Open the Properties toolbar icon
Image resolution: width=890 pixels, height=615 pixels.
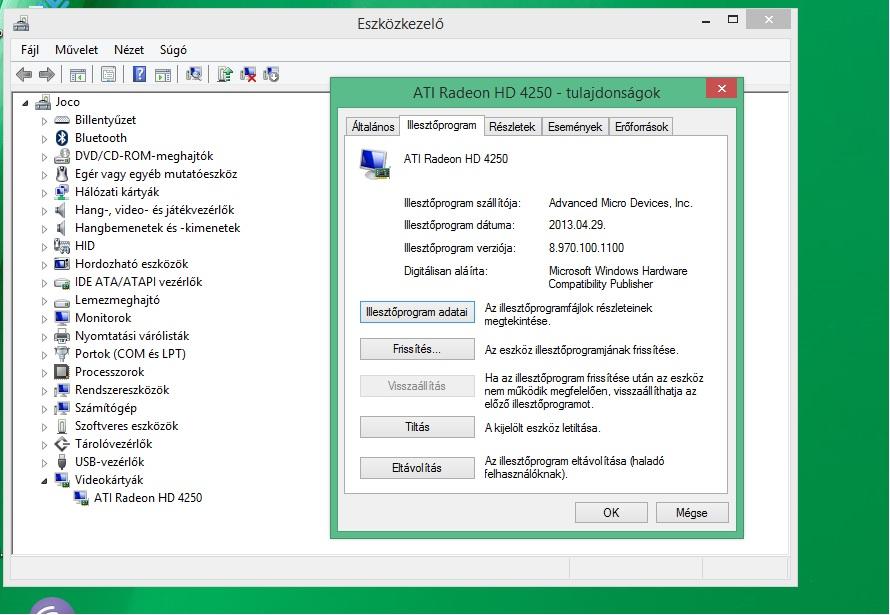coord(108,74)
